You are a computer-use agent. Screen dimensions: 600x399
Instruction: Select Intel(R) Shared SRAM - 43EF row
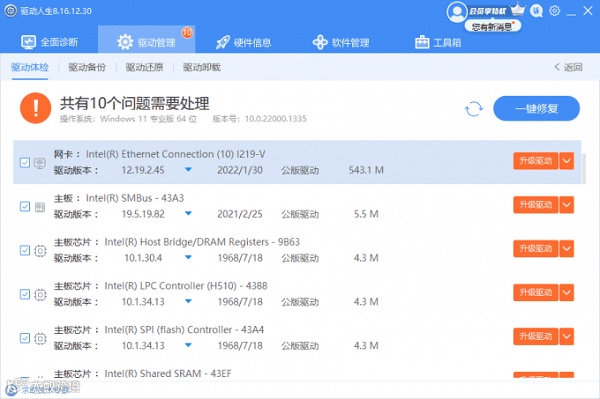pos(168,373)
